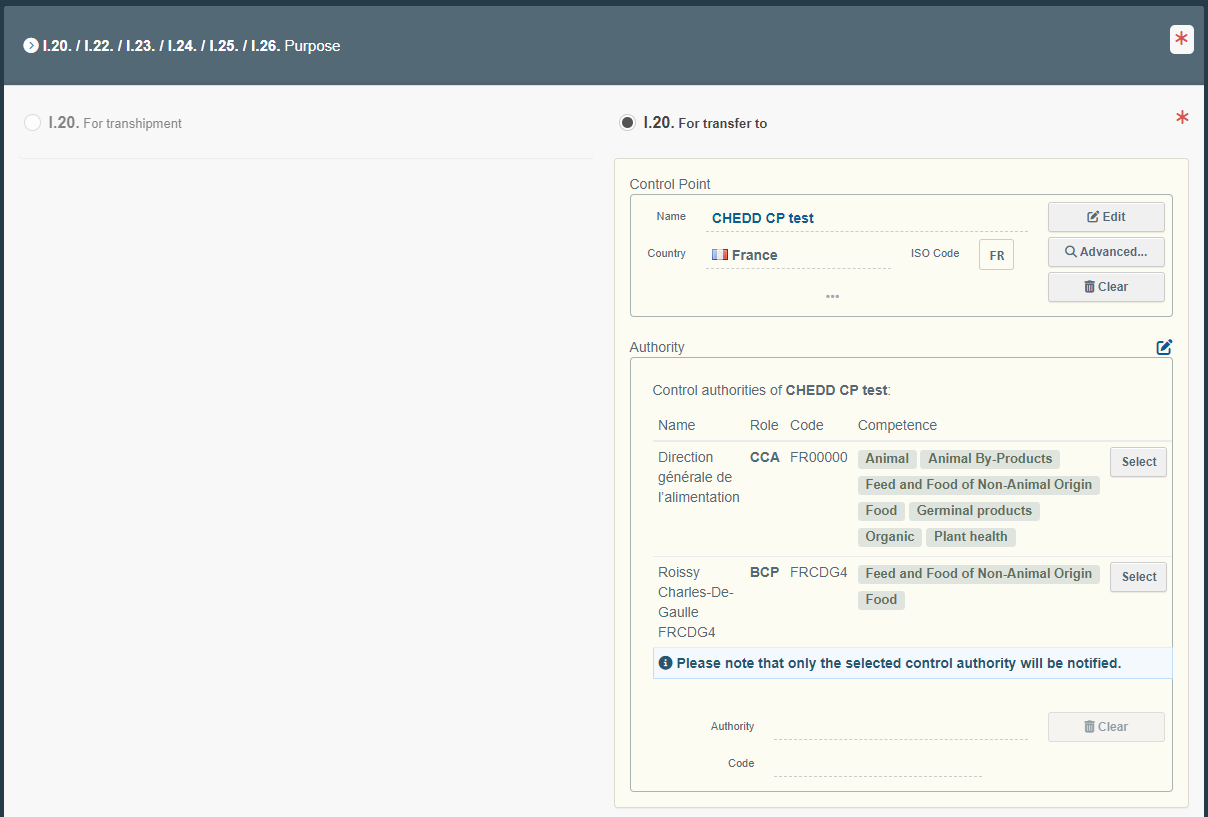Click the FR ISO Code box

996,255
